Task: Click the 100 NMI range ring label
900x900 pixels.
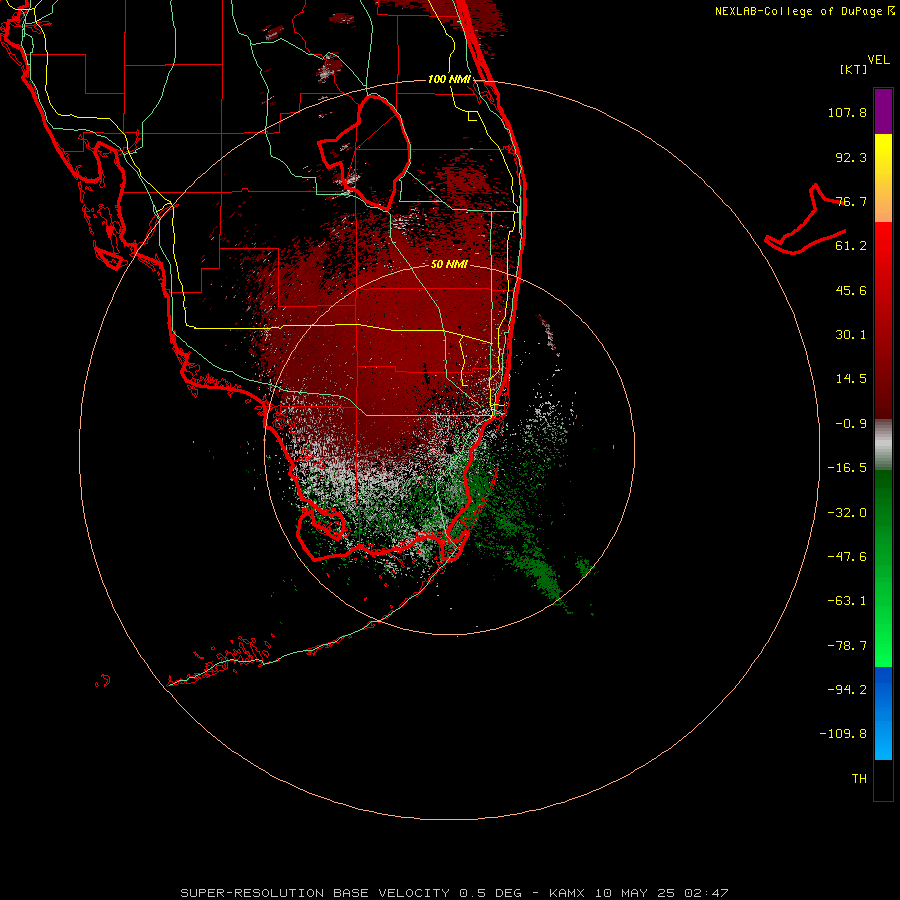Action: pyautogui.click(x=449, y=79)
